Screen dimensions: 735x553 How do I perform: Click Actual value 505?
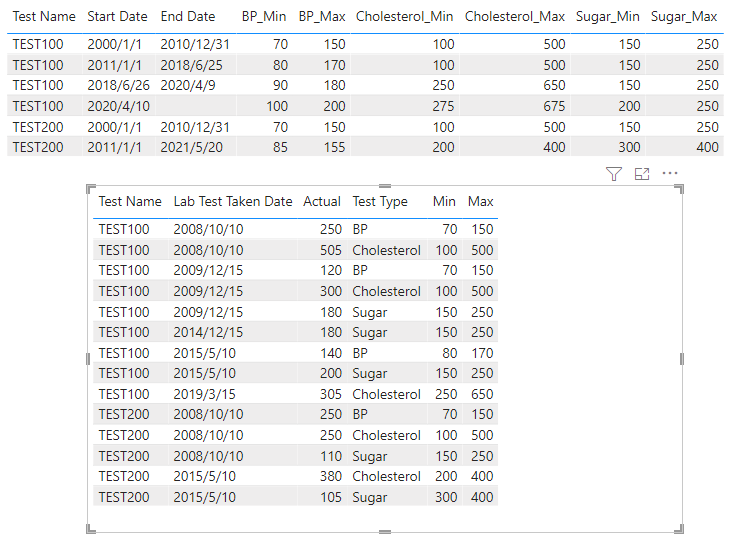tap(330, 250)
